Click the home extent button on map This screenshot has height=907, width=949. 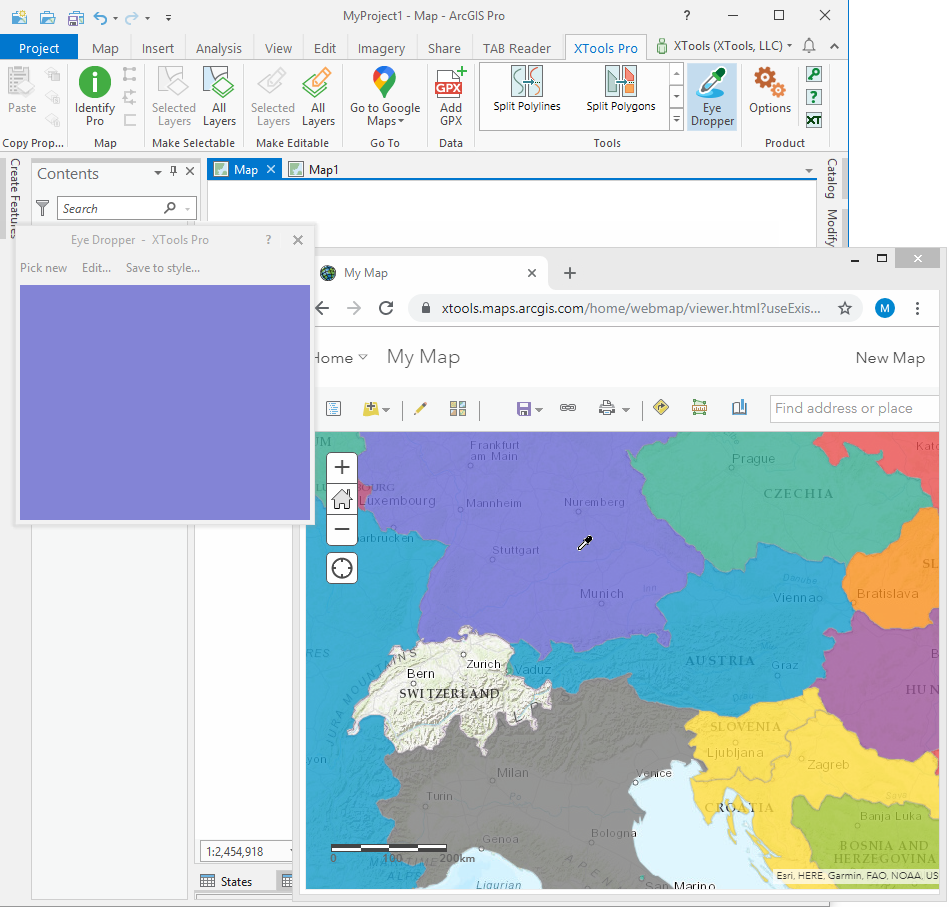342,498
